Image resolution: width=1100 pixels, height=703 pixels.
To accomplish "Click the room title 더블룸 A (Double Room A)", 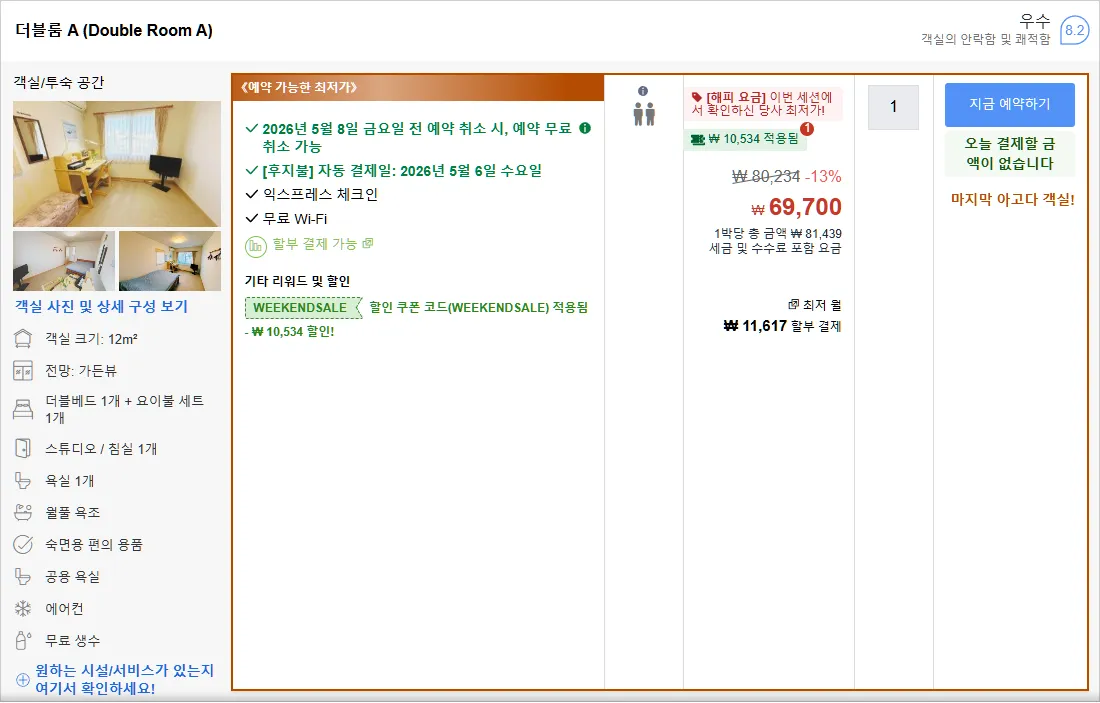I will [x=114, y=30].
